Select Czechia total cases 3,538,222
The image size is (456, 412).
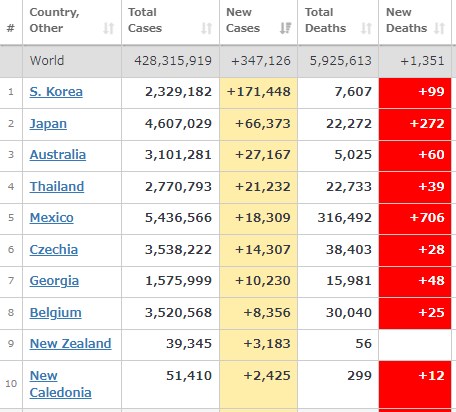(x=178, y=250)
